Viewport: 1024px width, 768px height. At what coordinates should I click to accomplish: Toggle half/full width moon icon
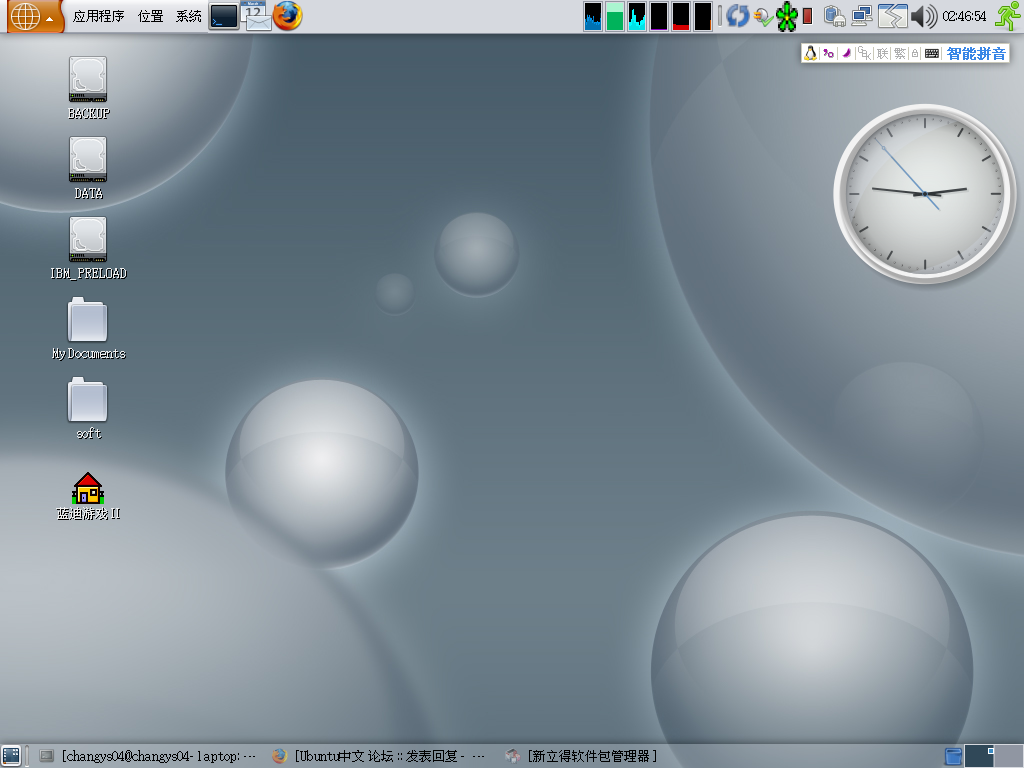point(846,54)
